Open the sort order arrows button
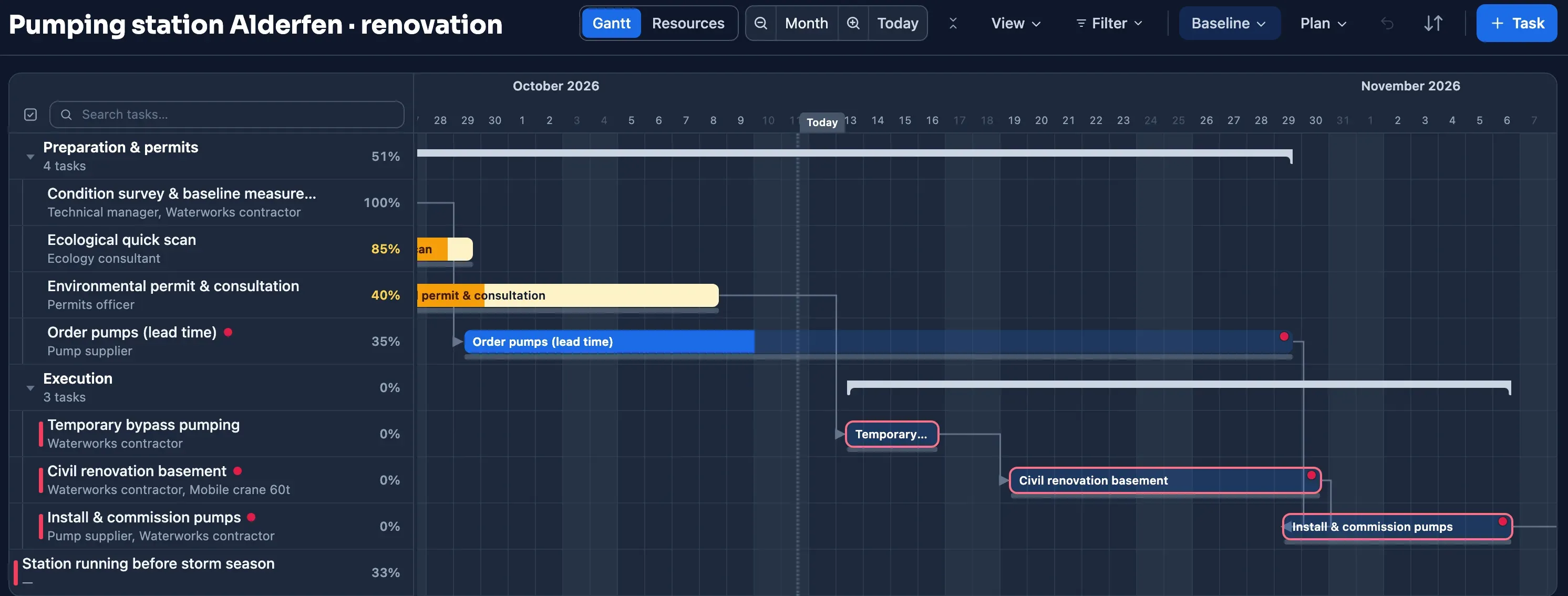Screen dimensions: 1568x596 (x=1433, y=23)
